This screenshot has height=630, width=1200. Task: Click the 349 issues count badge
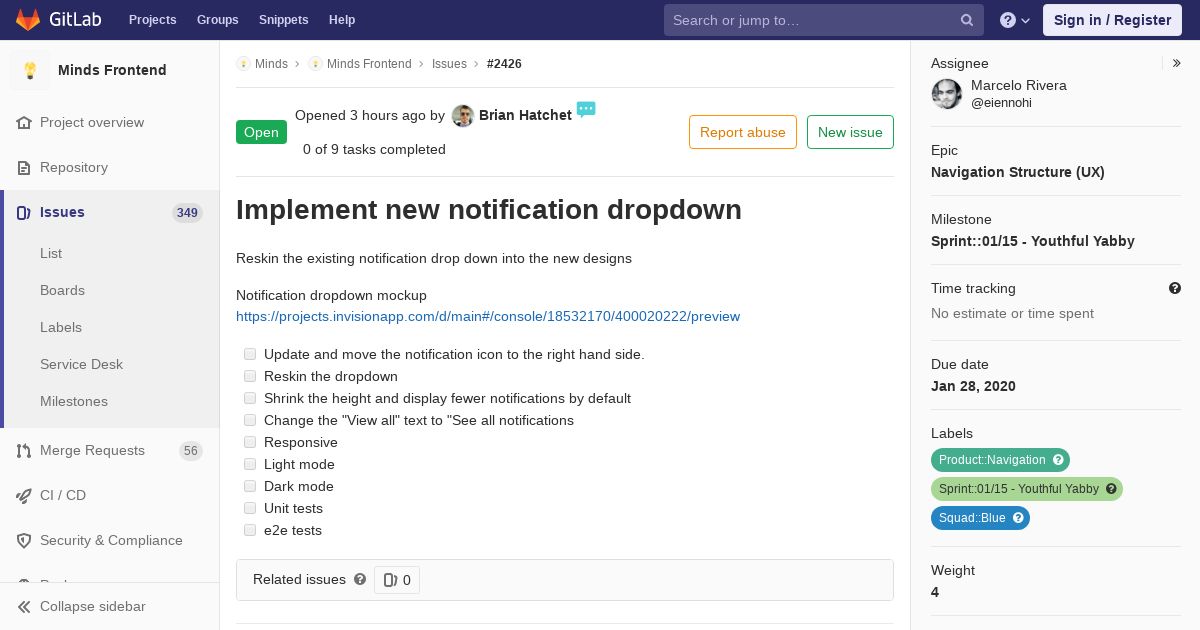click(x=187, y=213)
